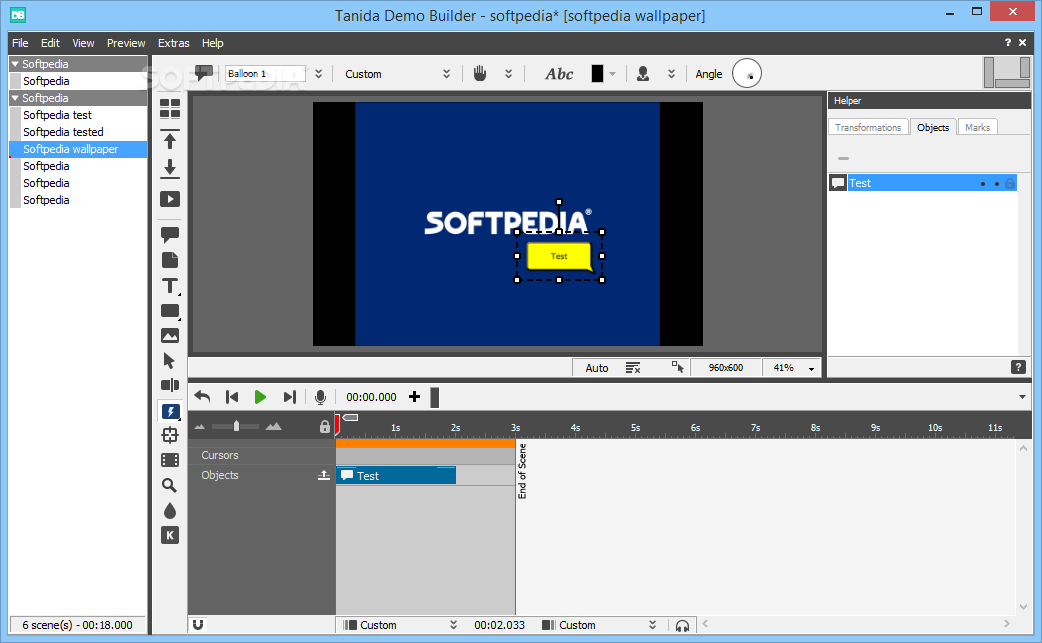
Task: Click the plus icon next to timecode
Action: (x=415, y=397)
